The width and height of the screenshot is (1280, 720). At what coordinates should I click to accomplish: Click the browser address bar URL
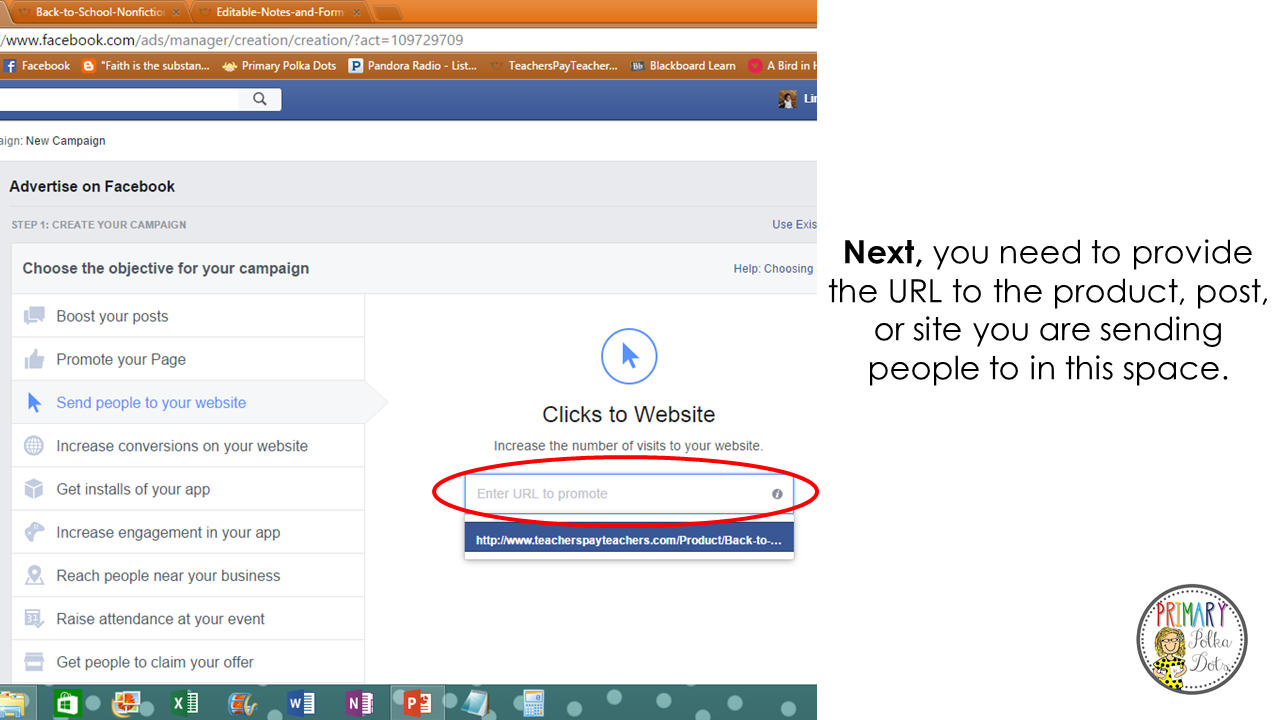232,40
